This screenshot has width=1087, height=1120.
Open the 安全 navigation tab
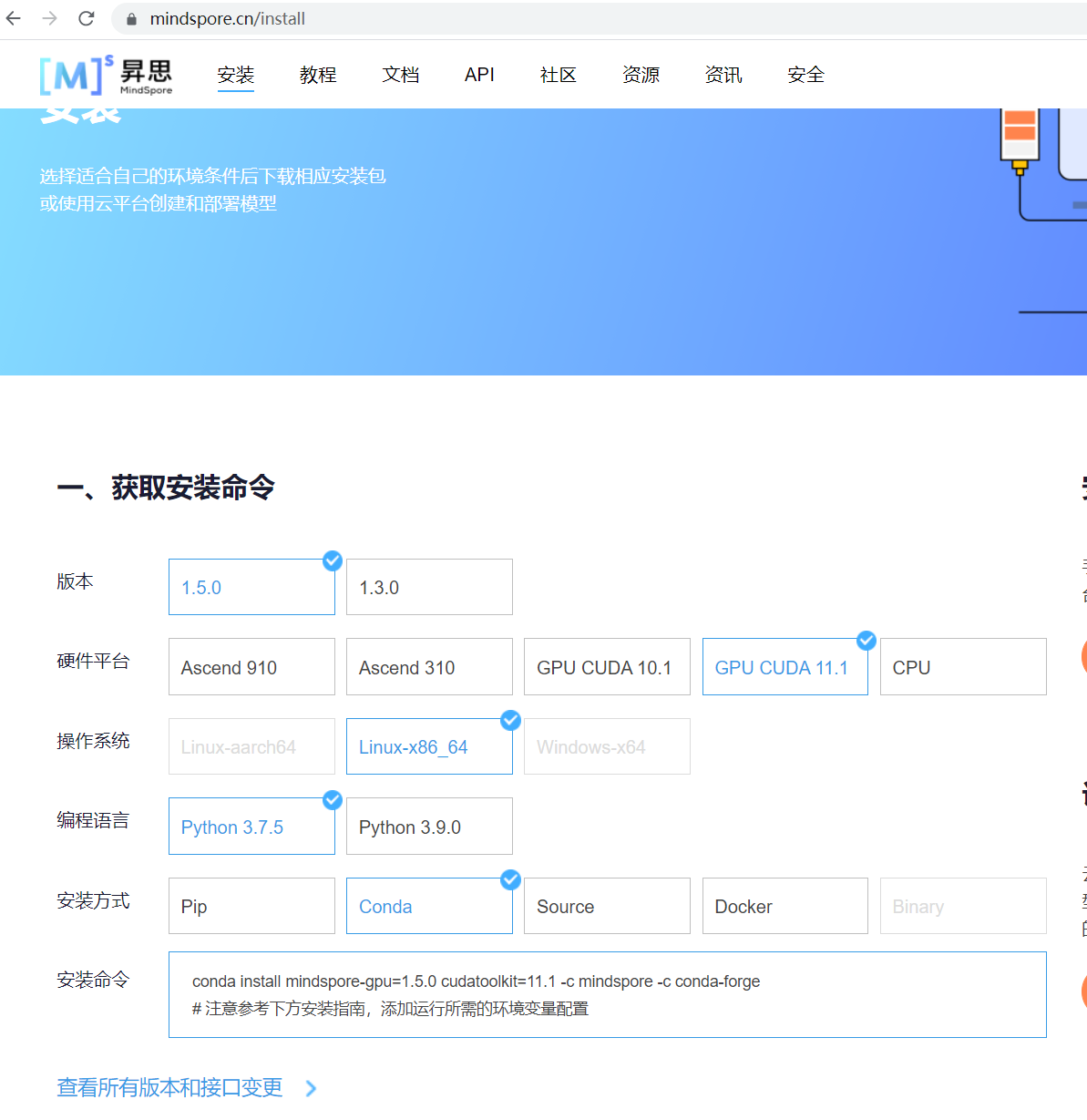pyautogui.click(x=805, y=75)
